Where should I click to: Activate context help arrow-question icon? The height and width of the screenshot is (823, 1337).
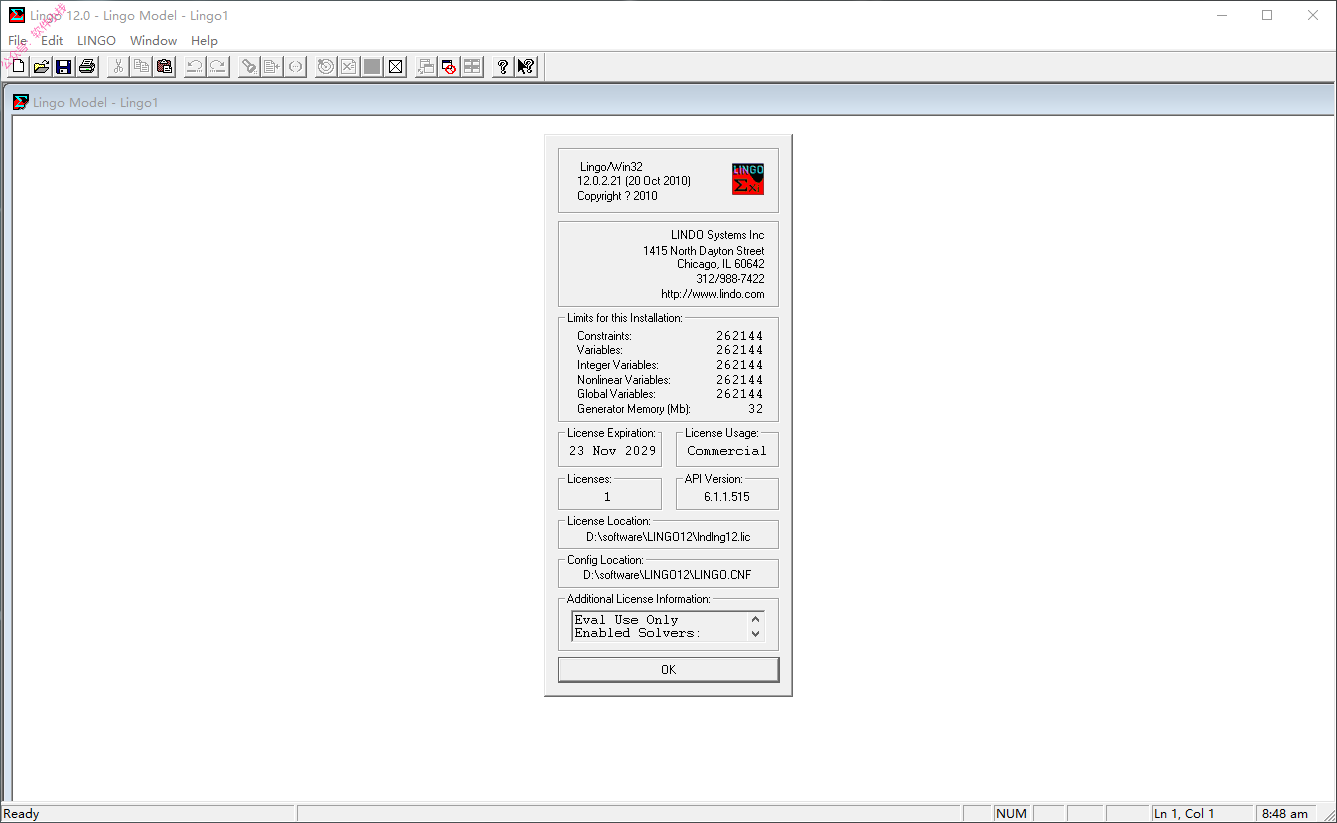coord(526,67)
